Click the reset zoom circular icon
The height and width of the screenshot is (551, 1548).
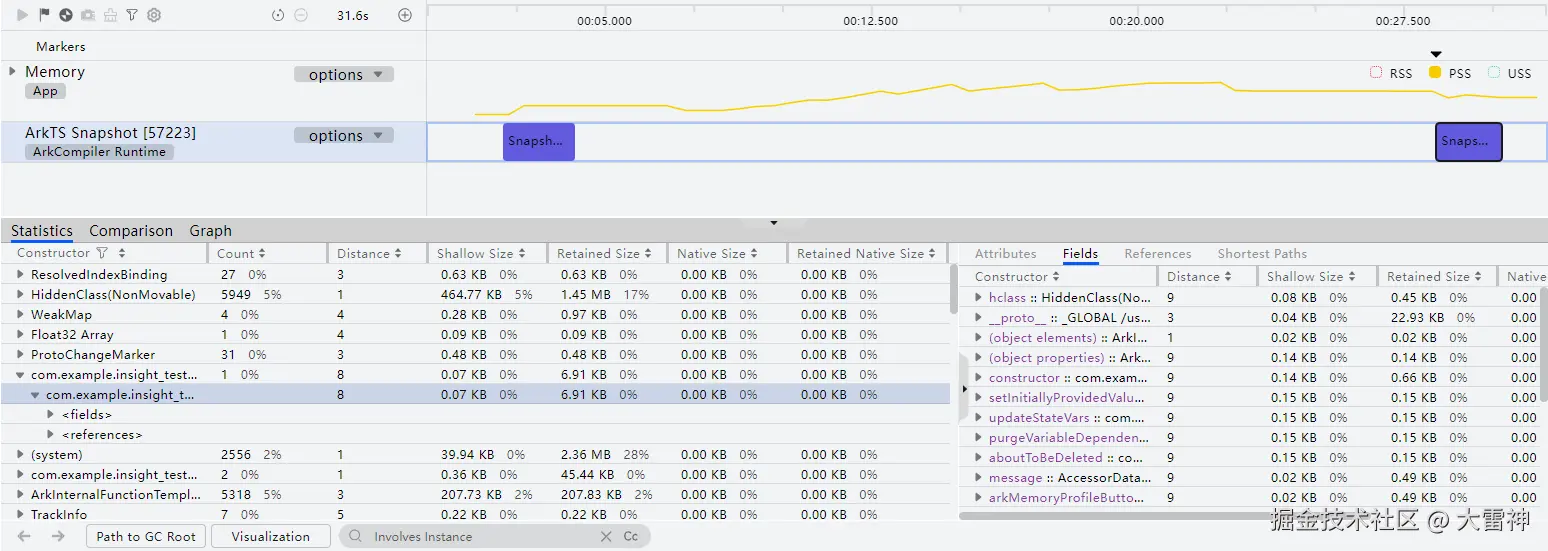(278, 15)
